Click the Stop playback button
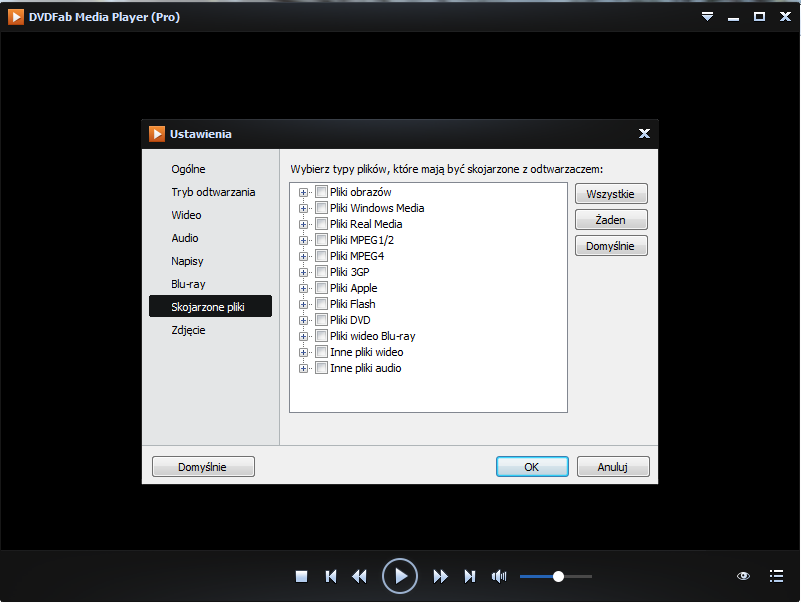801x603 pixels. tap(301, 576)
